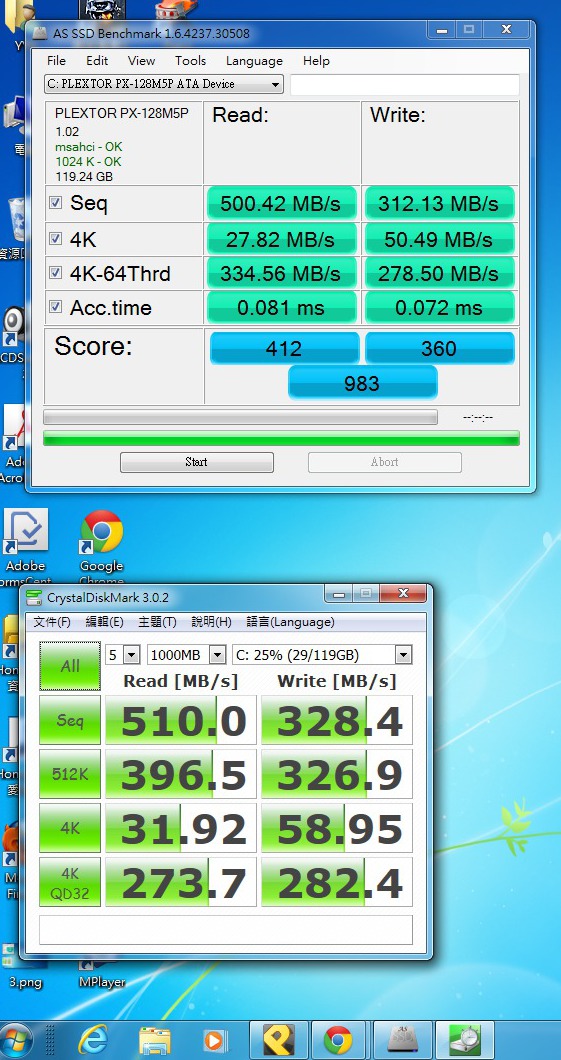Screen dimensions: 561x1060
Task: Click write access time 0.072 ms
Action: tap(439, 308)
